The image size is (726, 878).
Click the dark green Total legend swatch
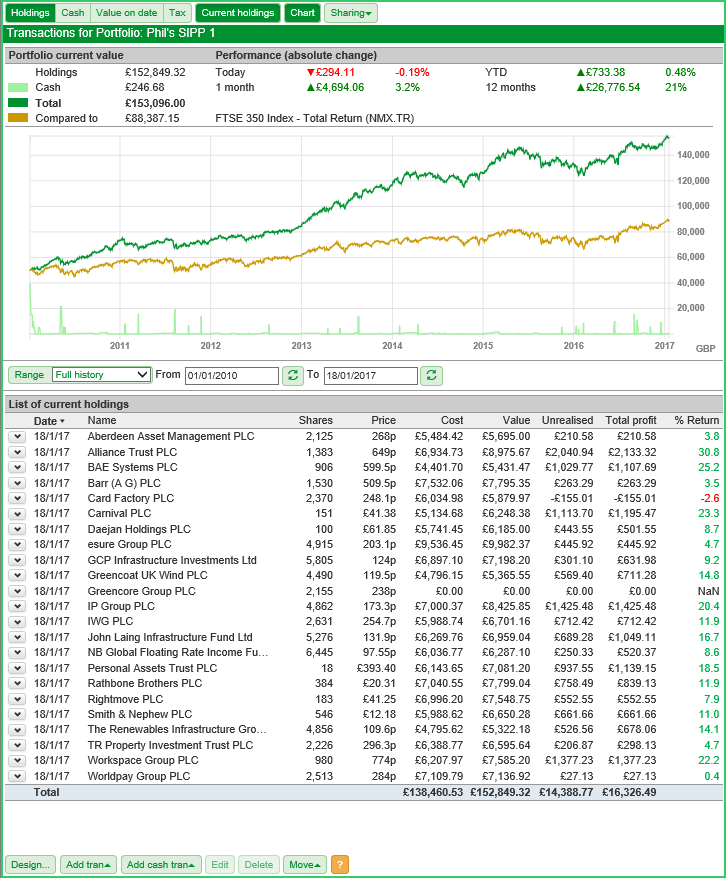[x=18, y=102]
